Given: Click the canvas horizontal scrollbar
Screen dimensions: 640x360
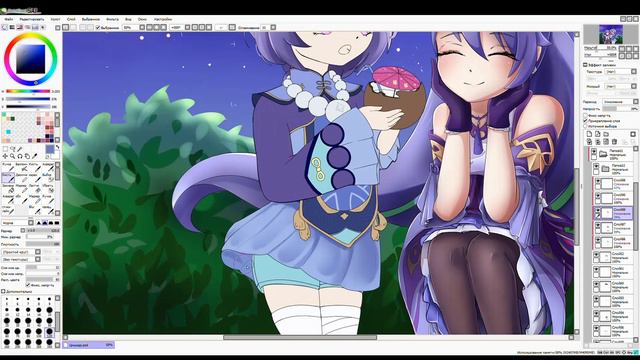Looking at the screenshot, I should tap(300, 338).
